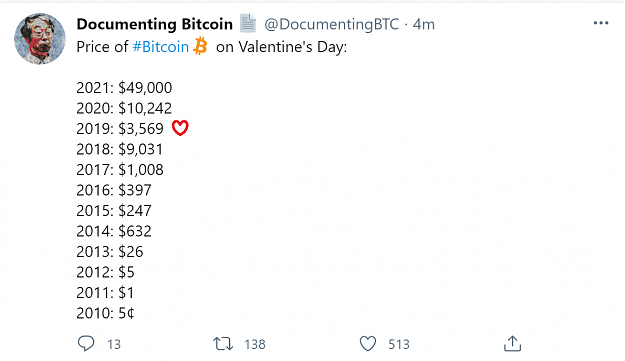
Task: Open the Documenting Bitcoin profile avatar
Action: click(40, 39)
